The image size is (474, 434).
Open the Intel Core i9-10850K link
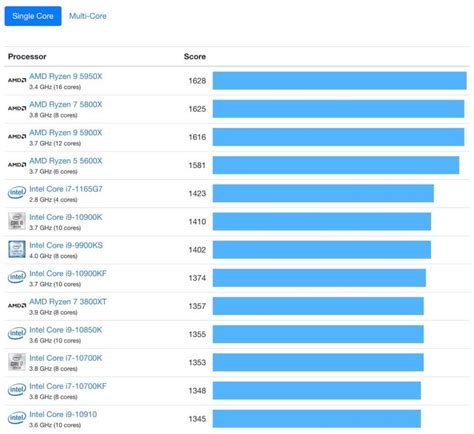[66, 330]
